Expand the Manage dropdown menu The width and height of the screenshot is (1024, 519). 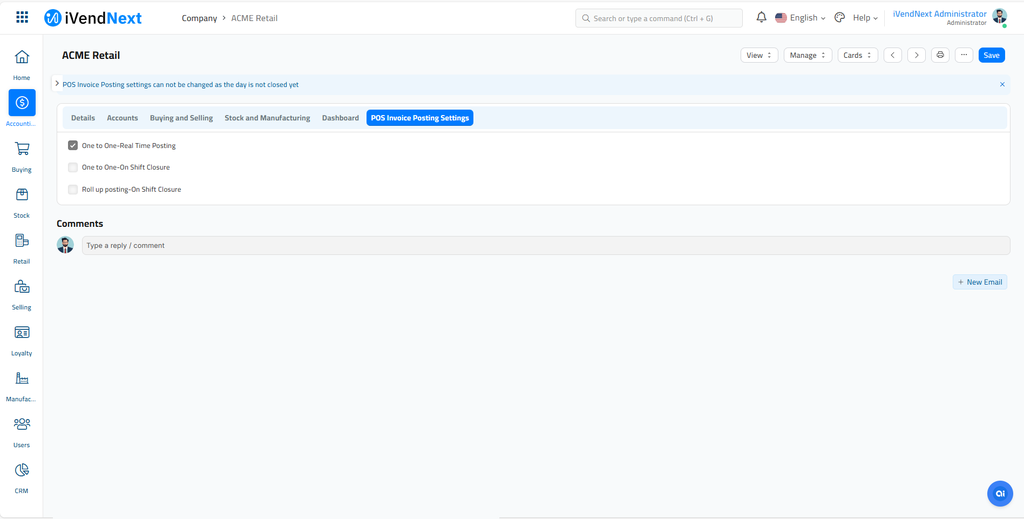point(807,55)
